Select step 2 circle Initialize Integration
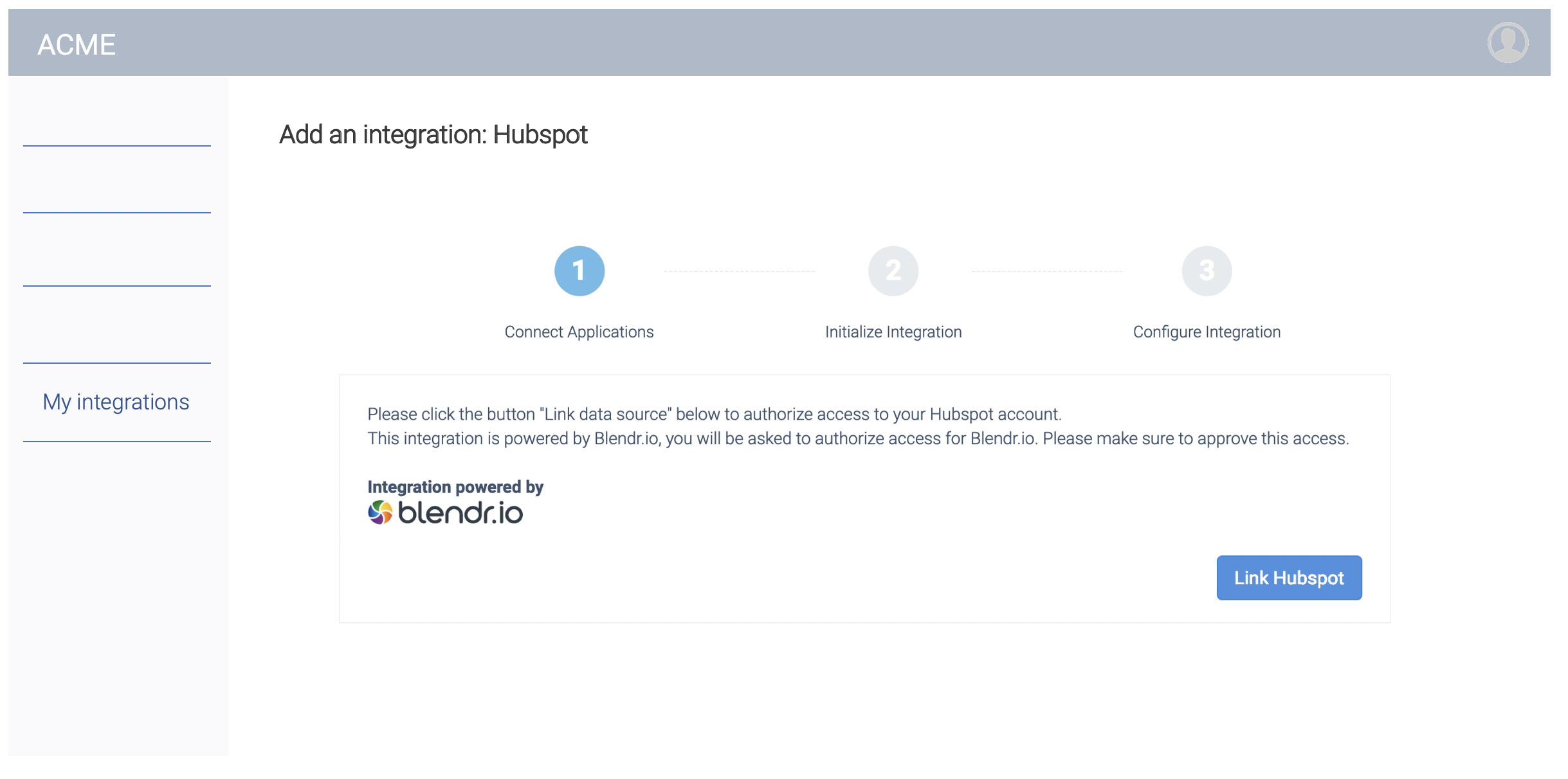Screen dimensions: 1568x779 [x=893, y=271]
